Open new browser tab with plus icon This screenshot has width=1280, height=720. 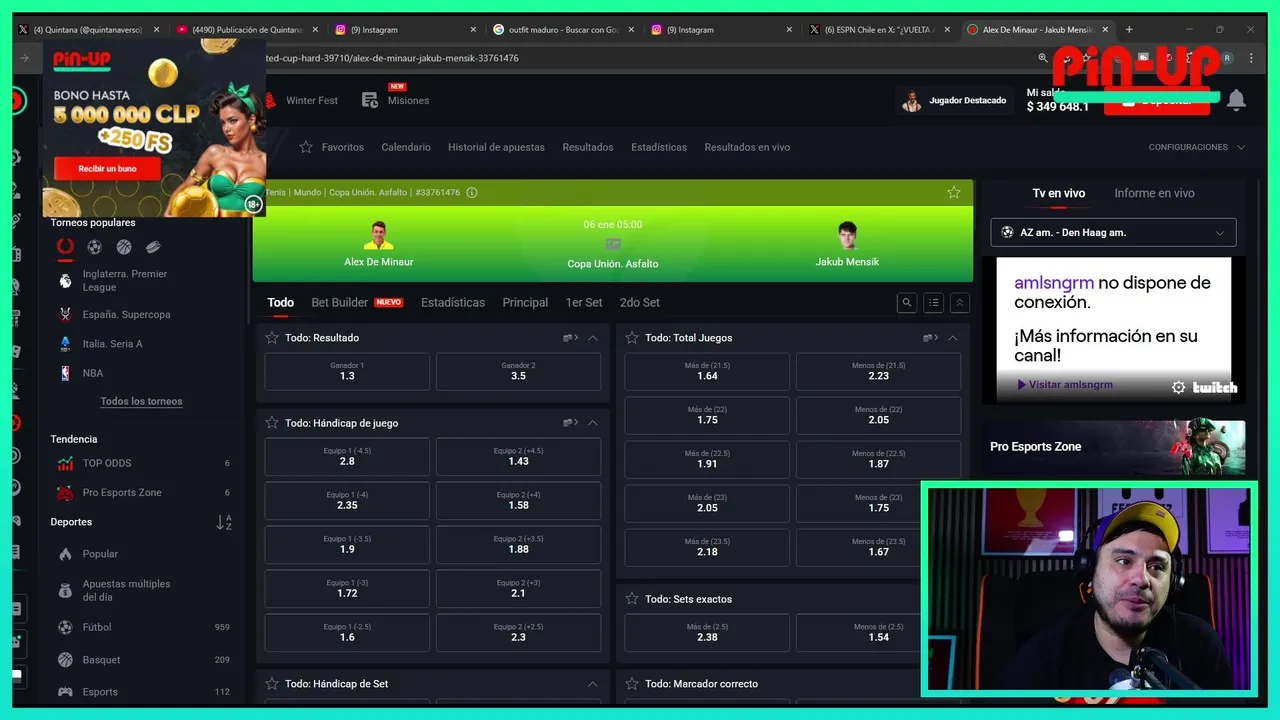1129,30
